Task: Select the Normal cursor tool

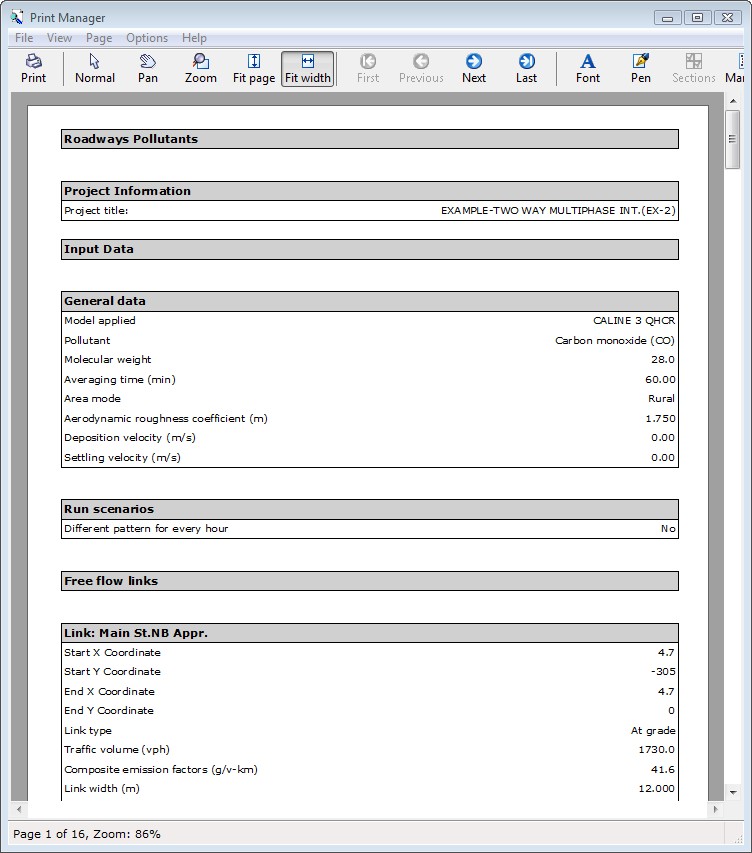Action: click(x=95, y=68)
